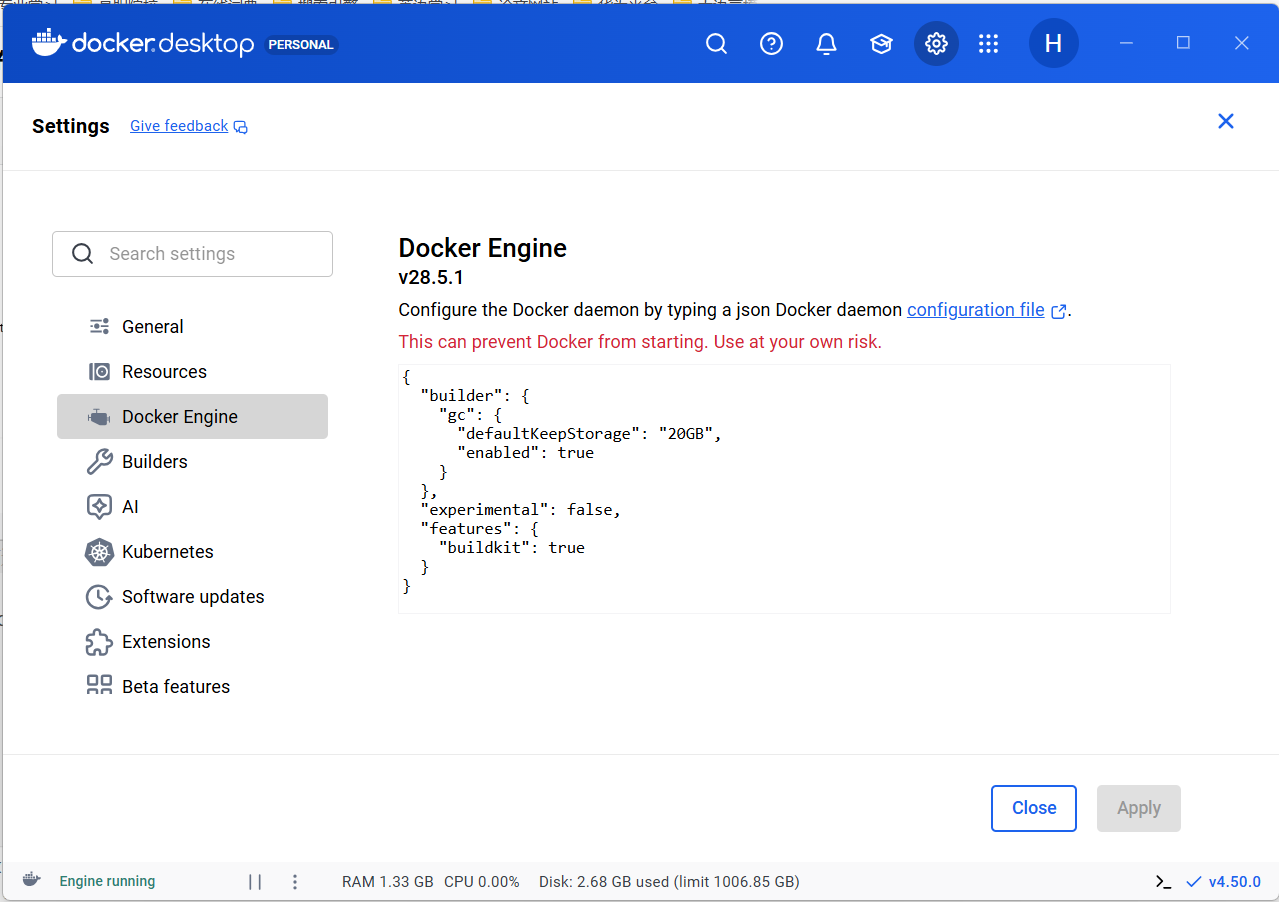Open Software updates section
Screen dimensions: 1279x902
(x=192, y=596)
